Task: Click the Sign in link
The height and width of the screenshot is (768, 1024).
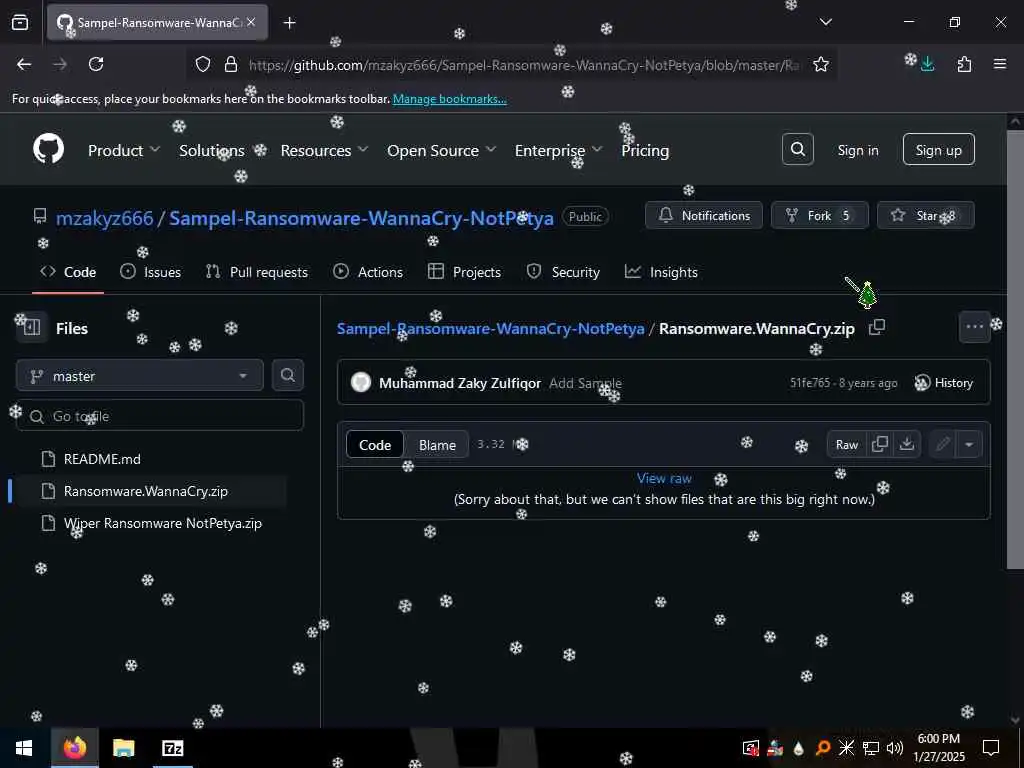Action: click(x=857, y=150)
